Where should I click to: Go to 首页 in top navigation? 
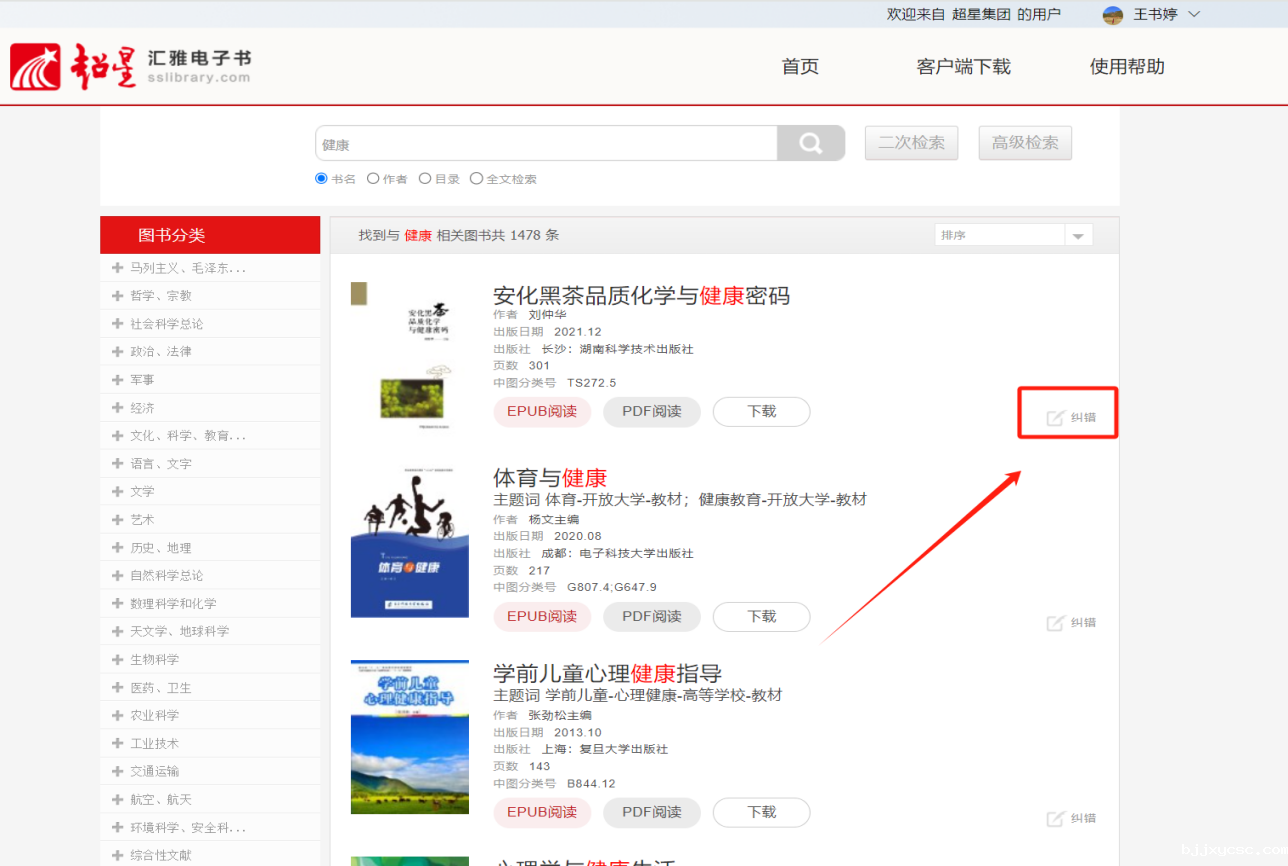coord(800,67)
